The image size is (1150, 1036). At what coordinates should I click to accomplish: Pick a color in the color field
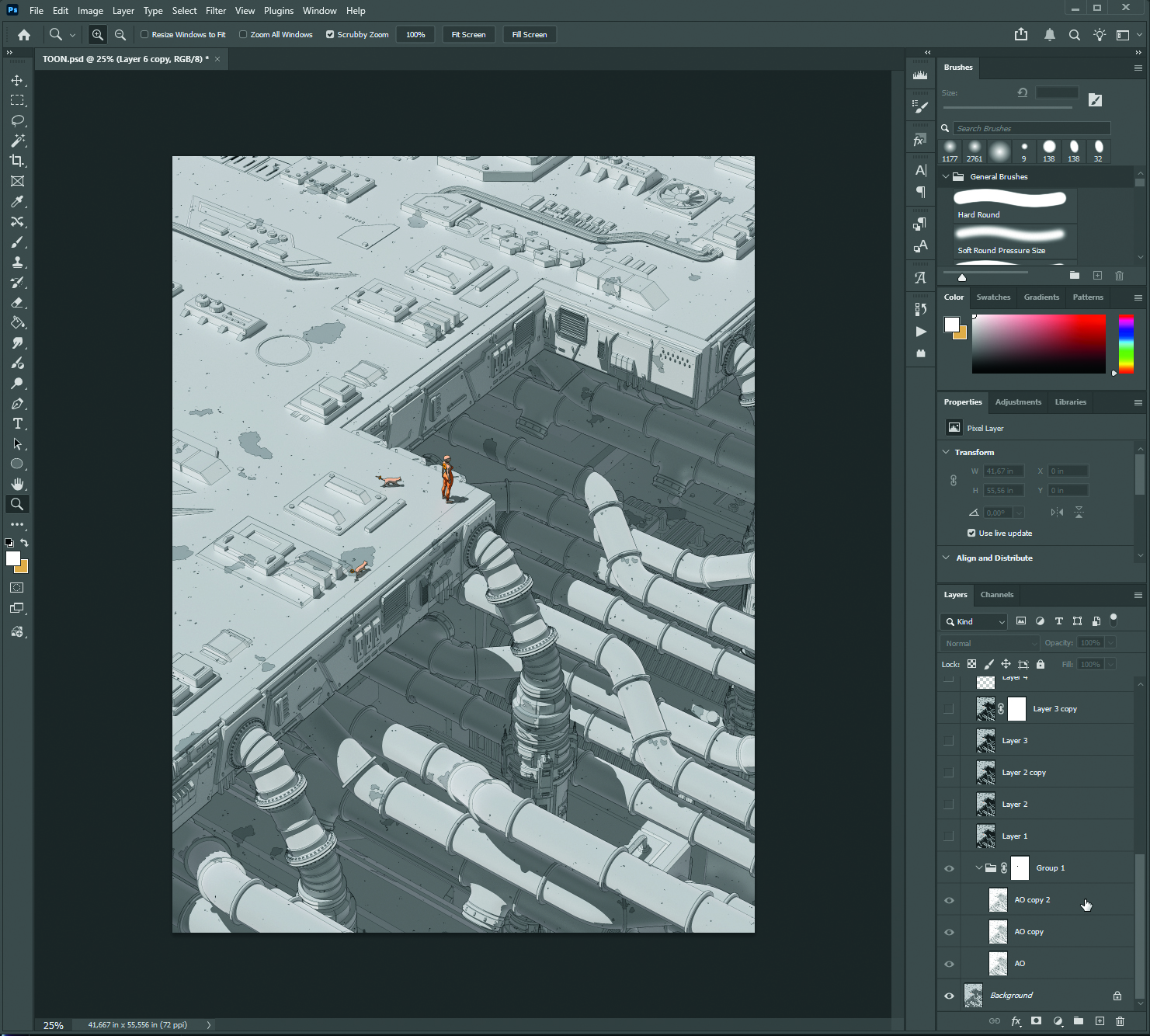[x=1038, y=344]
